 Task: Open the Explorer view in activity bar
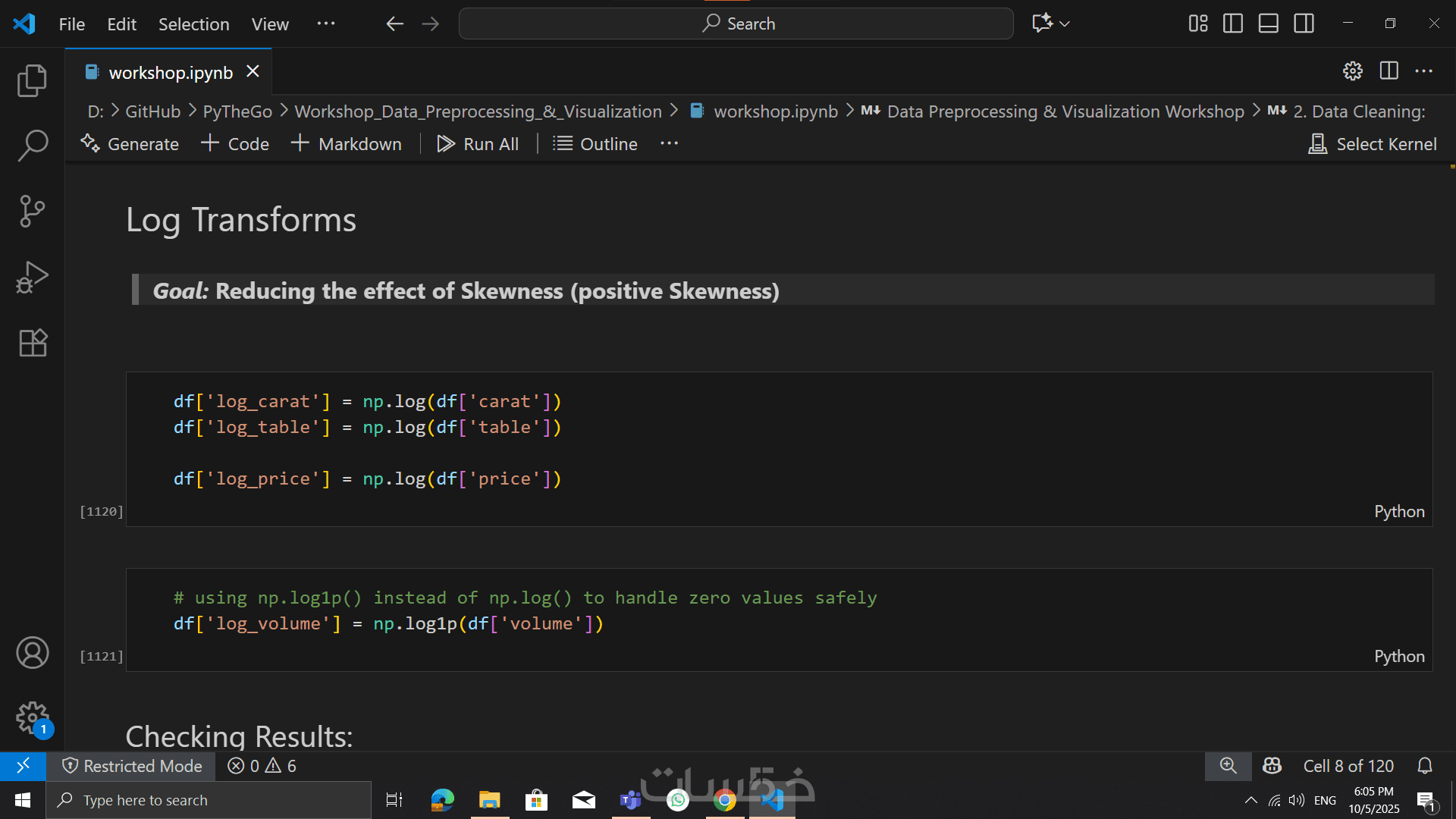click(32, 80)
